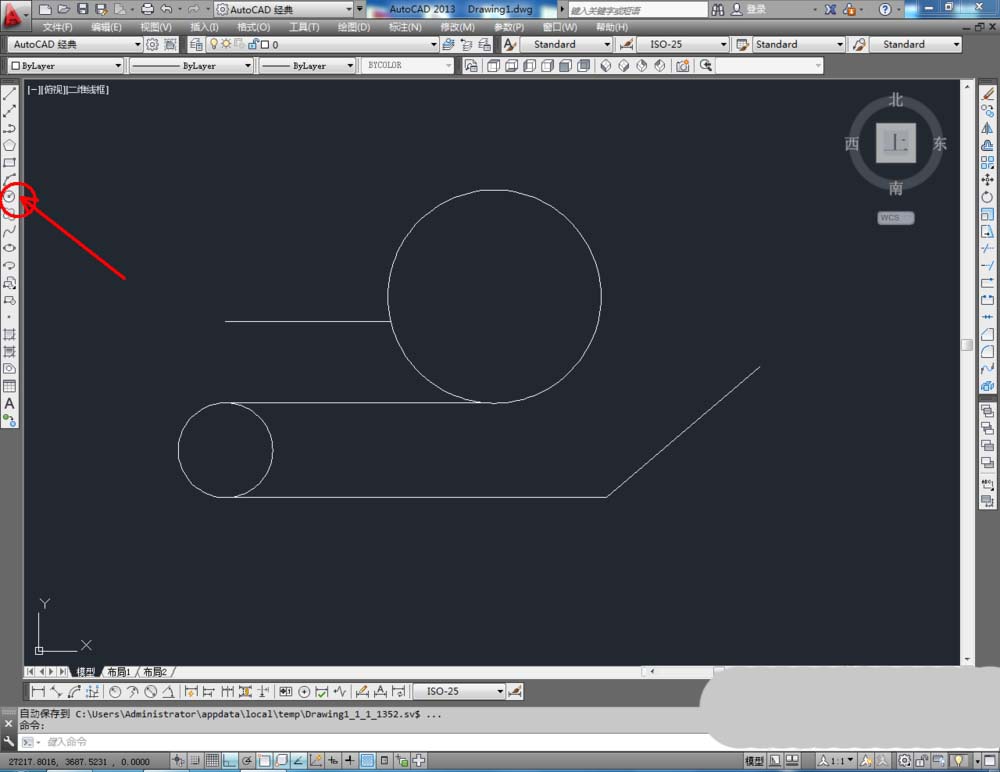The image size is (1000, 772).
Task: Select the Multiline Text (A) tool
Action: (x=10, y=403)
